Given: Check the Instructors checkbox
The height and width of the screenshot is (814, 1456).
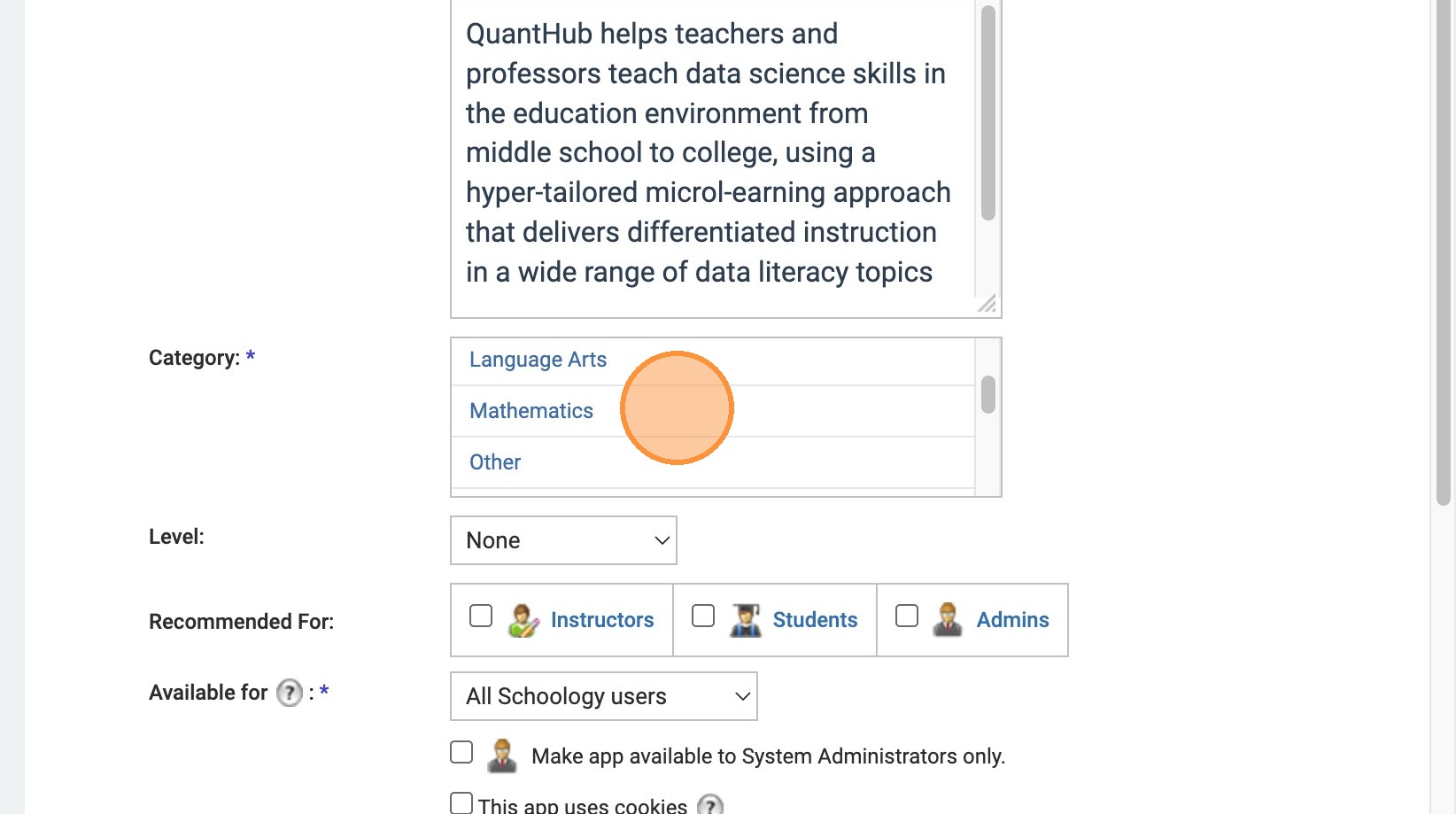Looking at the screenshot, I should (481, 616).
